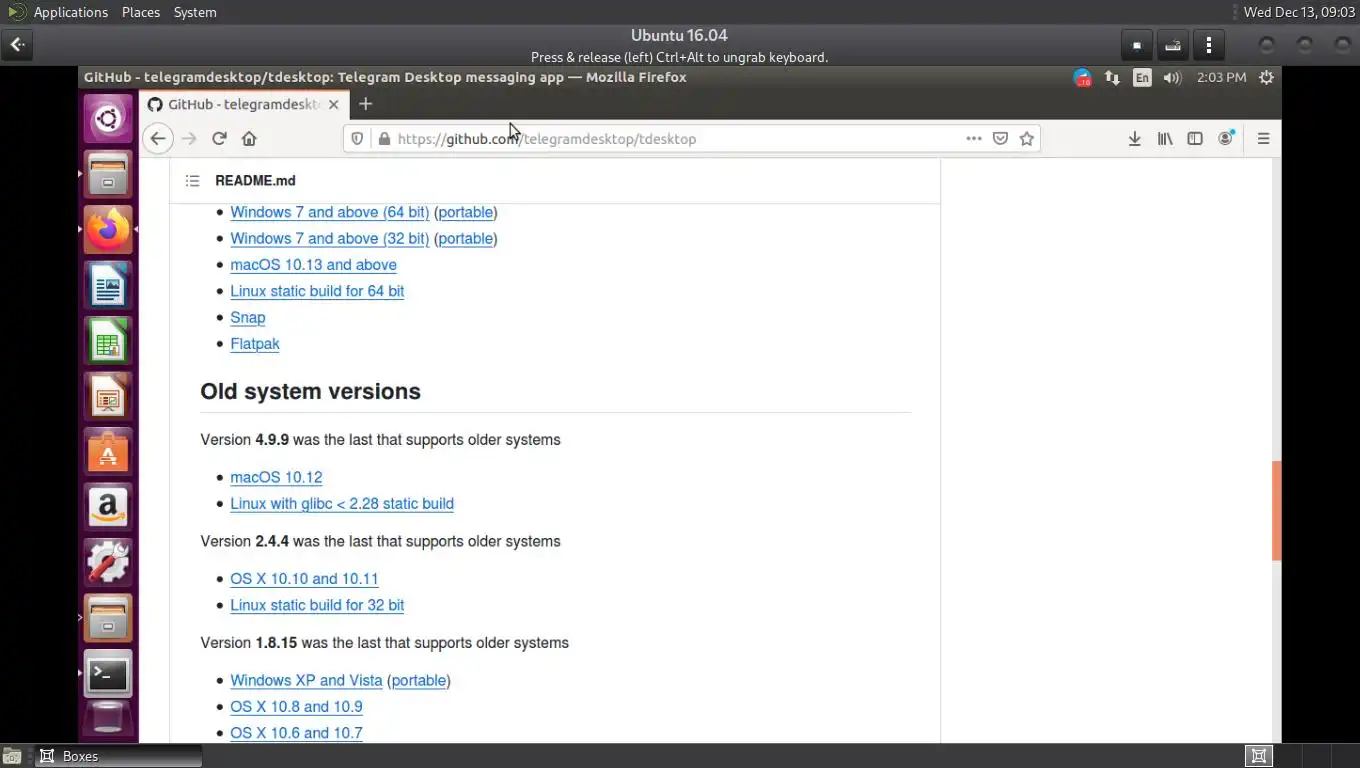Open Firefox hamburger menu

(x=1263, y=139)
